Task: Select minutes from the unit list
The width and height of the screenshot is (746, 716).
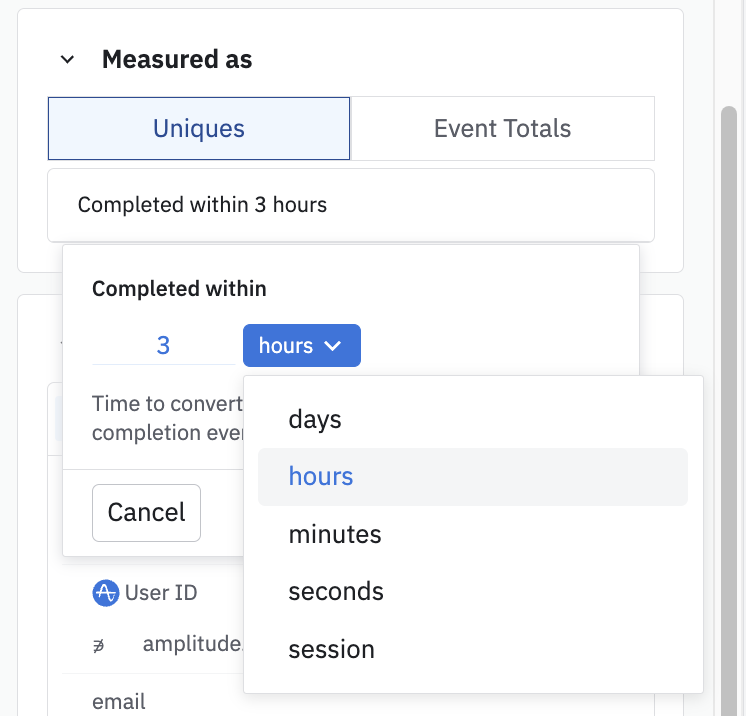Action: 335,534
